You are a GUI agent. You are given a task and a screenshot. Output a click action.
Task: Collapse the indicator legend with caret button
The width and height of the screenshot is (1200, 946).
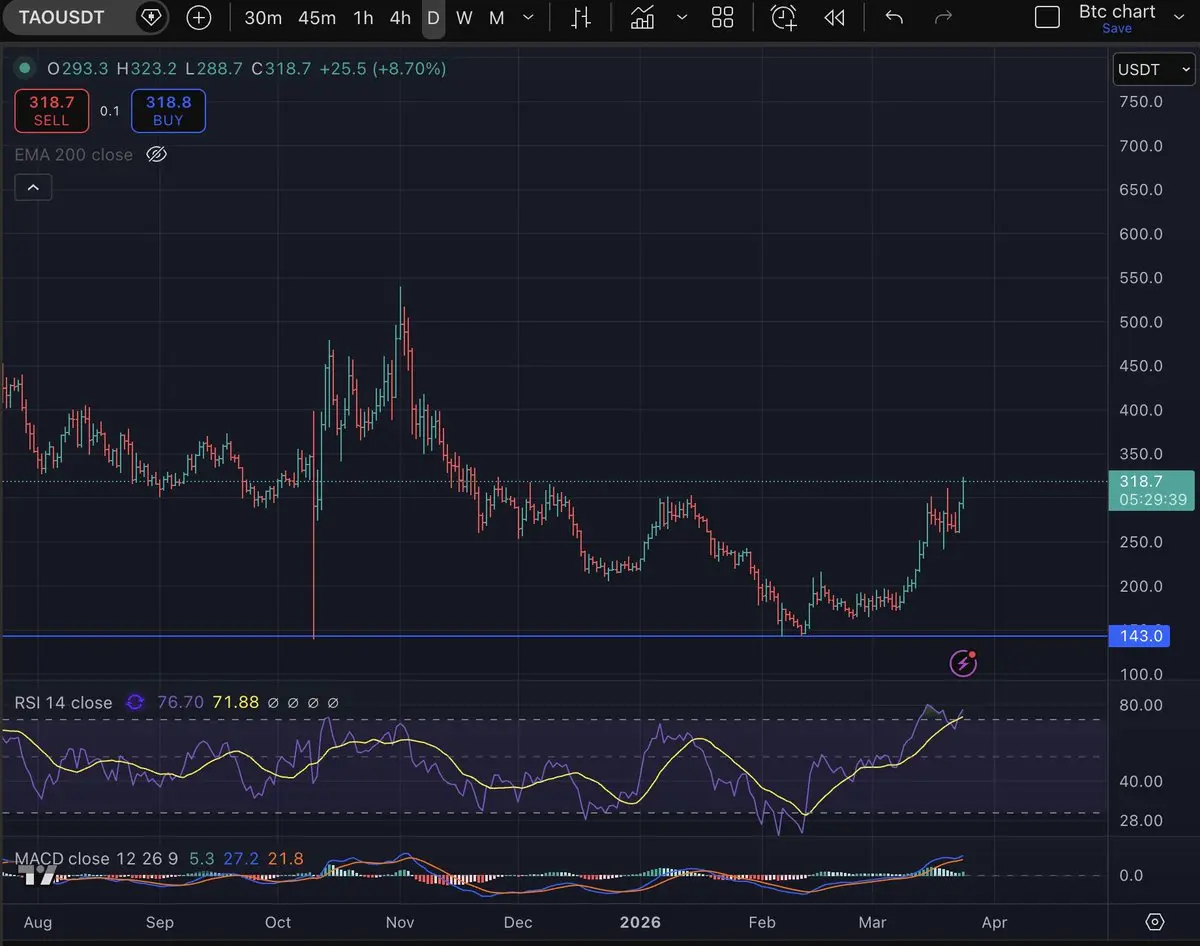click(x=33, y=187)
